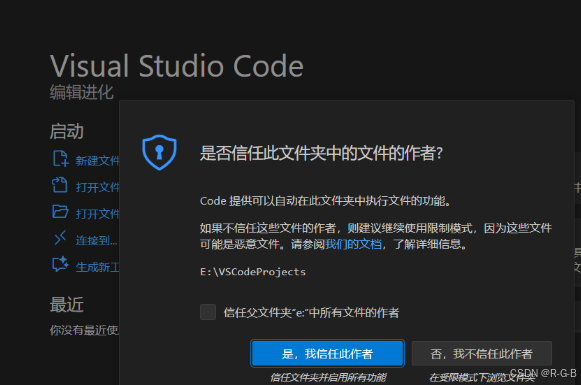Click the 最近 section heading
This screenshot has height=385, width=581.
pyautogui.click(x=67, y=305)
